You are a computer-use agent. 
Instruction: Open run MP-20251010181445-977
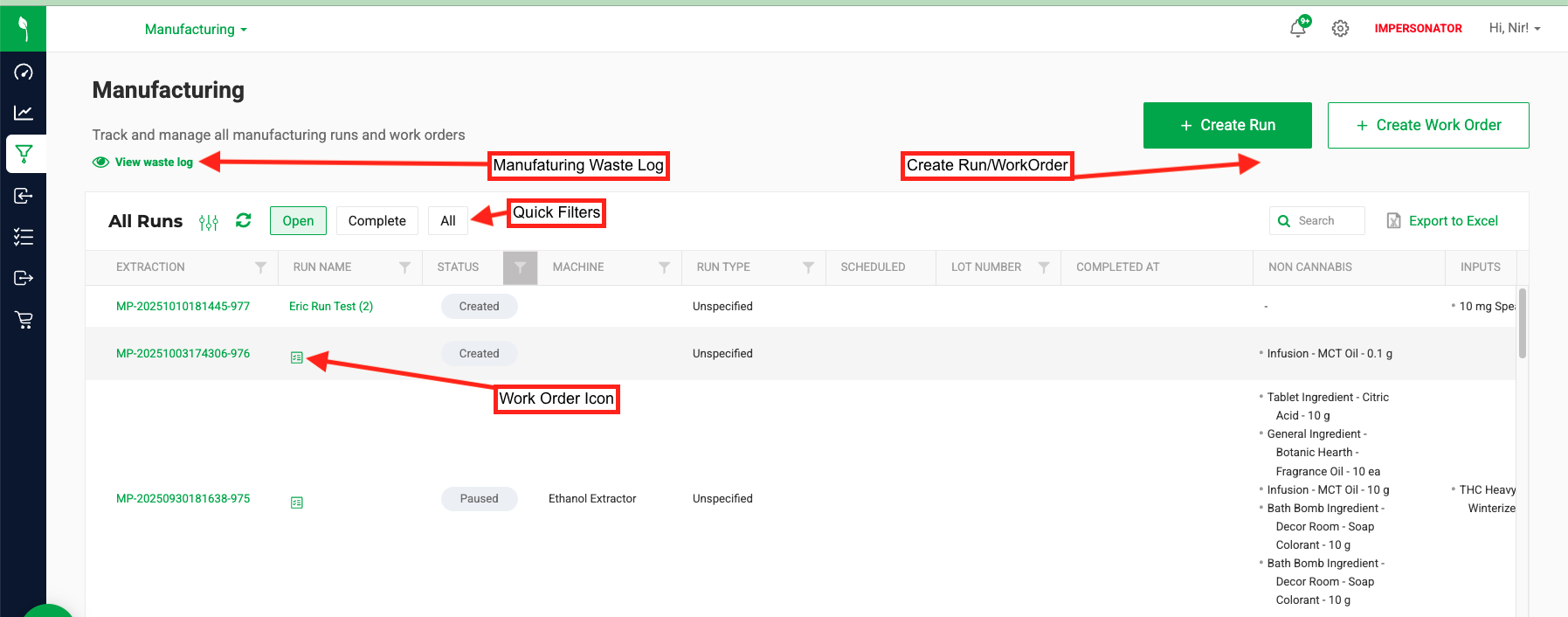pos(183,306)
